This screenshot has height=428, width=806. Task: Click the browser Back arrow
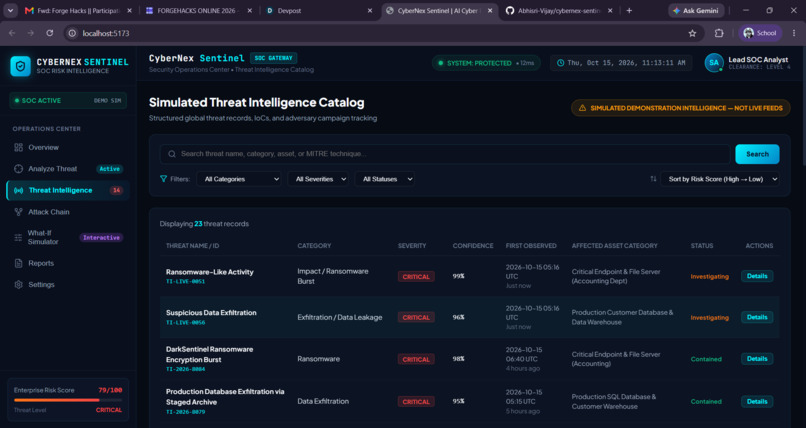pos(12,33)
